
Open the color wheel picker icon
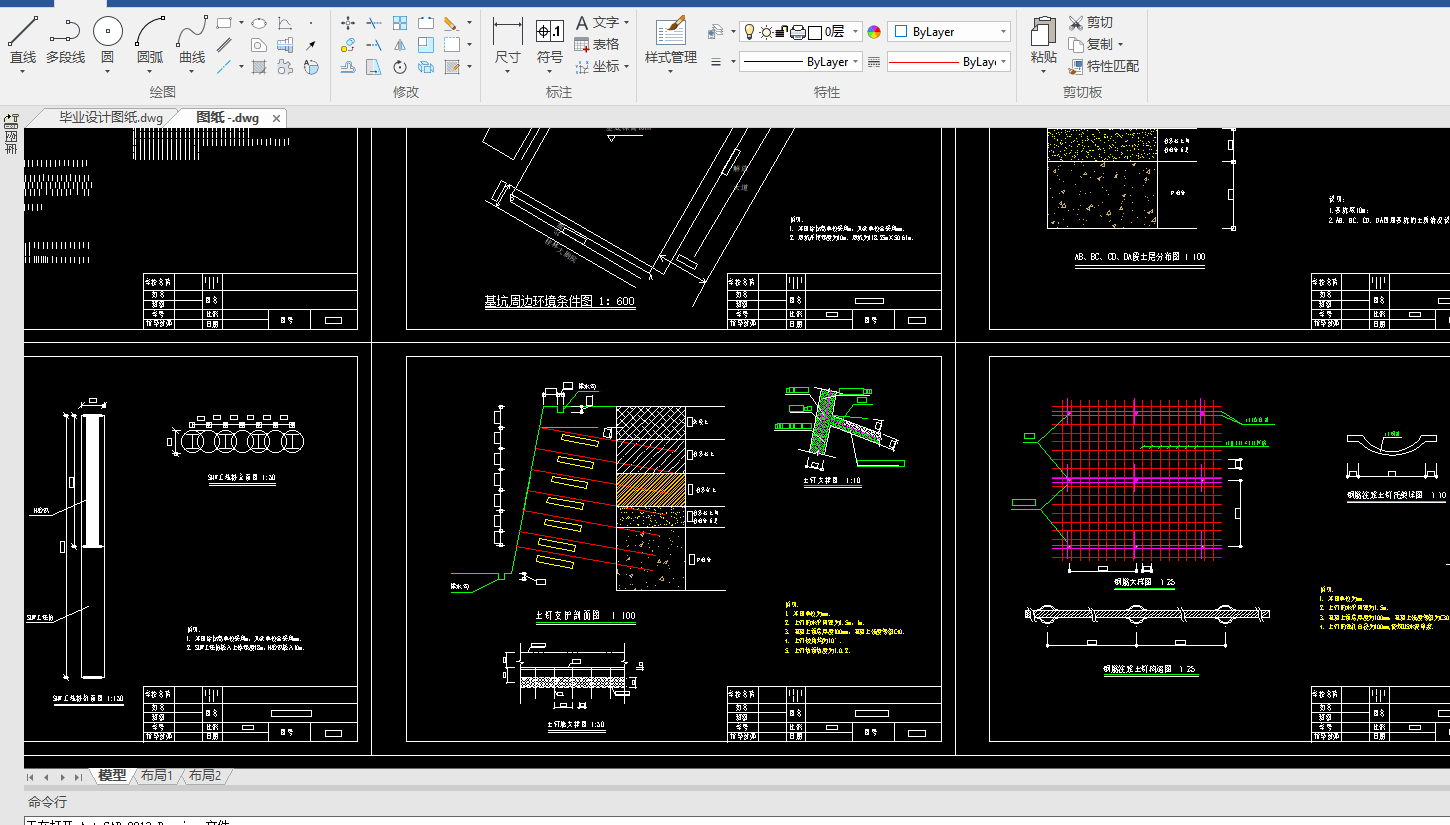pyautogui.click(x=874, y=32)
